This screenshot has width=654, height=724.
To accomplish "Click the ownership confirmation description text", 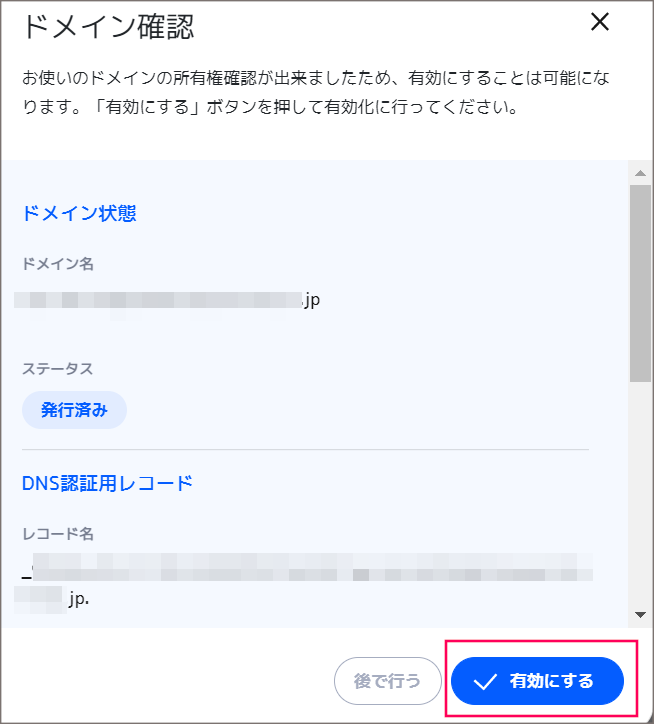I will click(x=316, y=92).
